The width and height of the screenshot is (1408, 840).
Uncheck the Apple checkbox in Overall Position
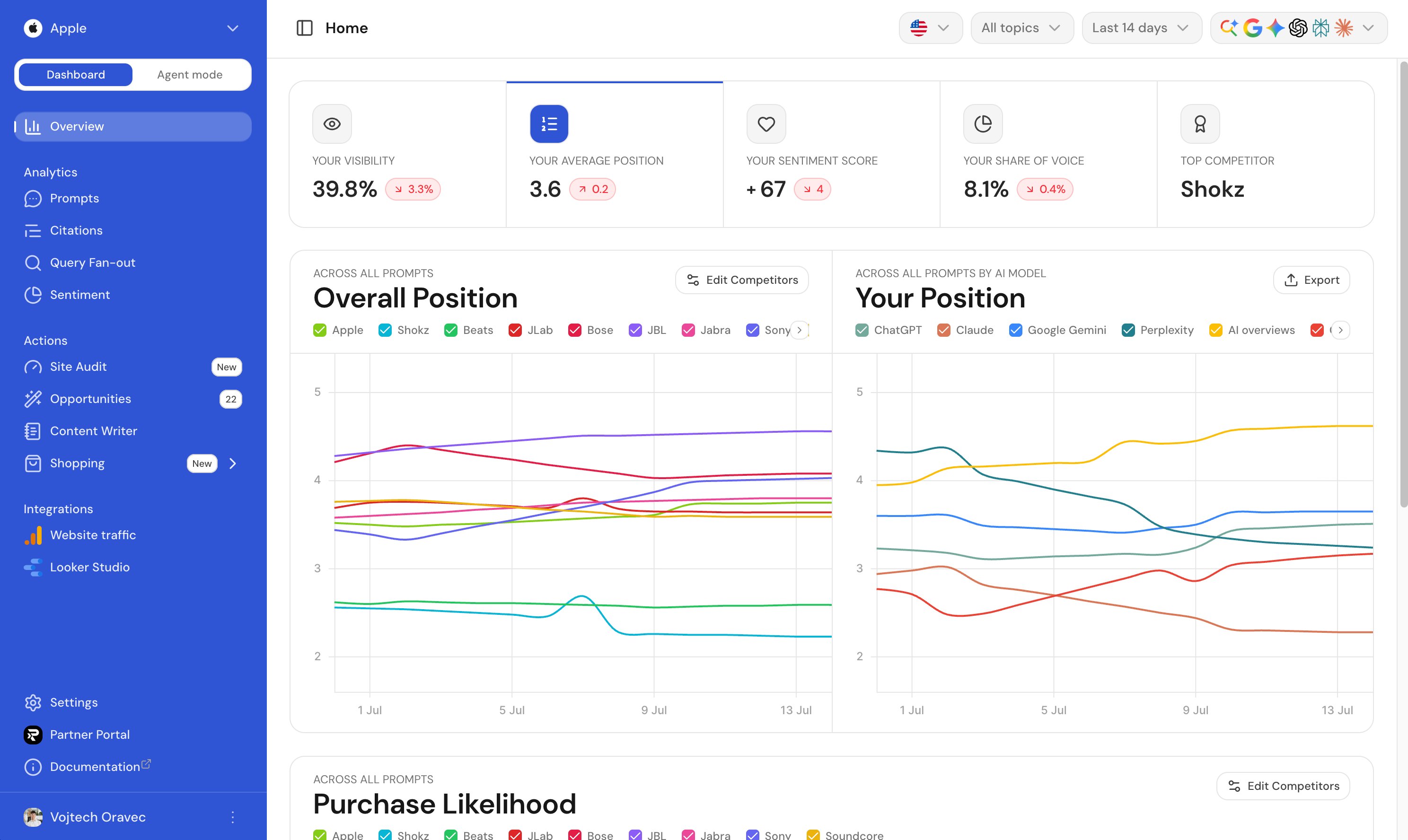pyautogui.click(x=319, y=330)
